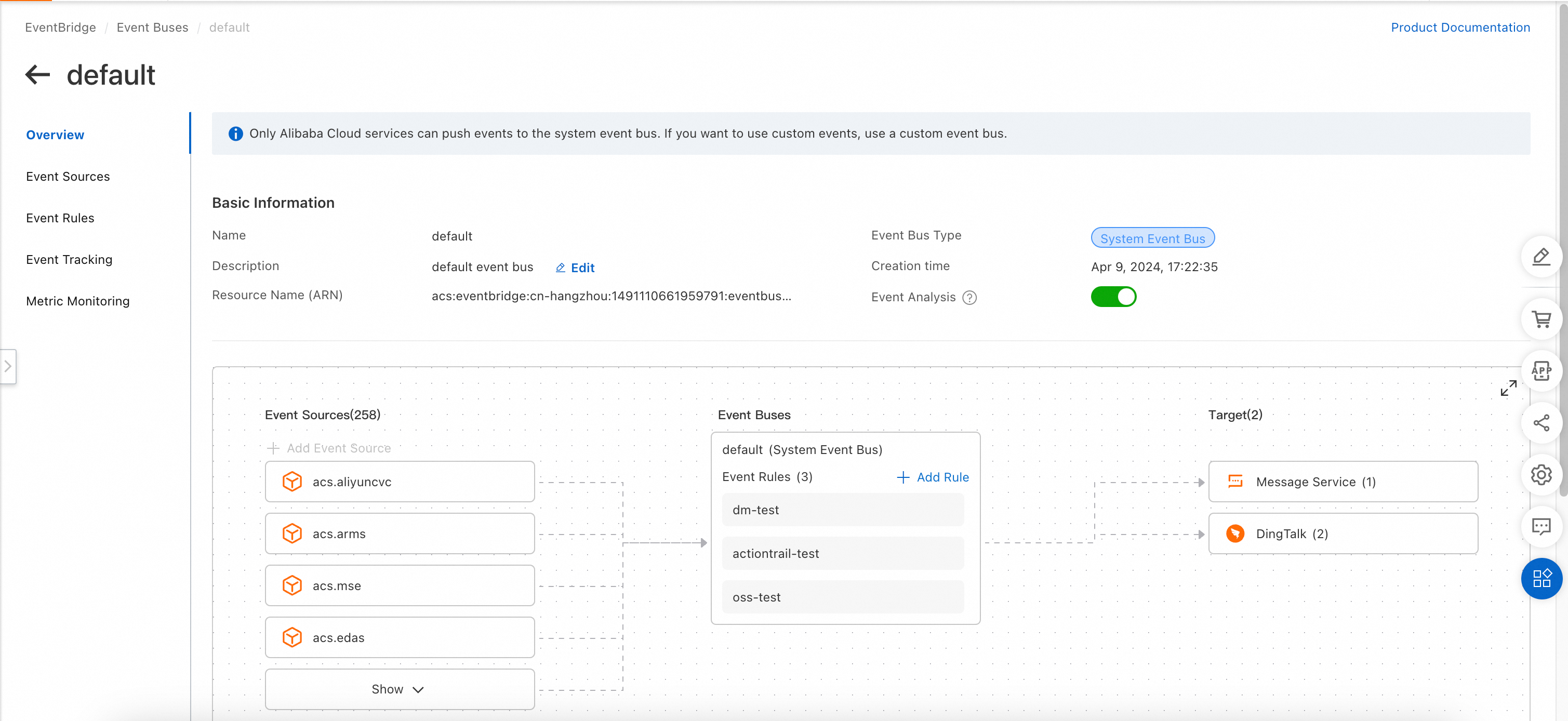The image size is (1568, 721).
Task: Open the settings gear floating icon
Action: click(x=1540, y=475)
